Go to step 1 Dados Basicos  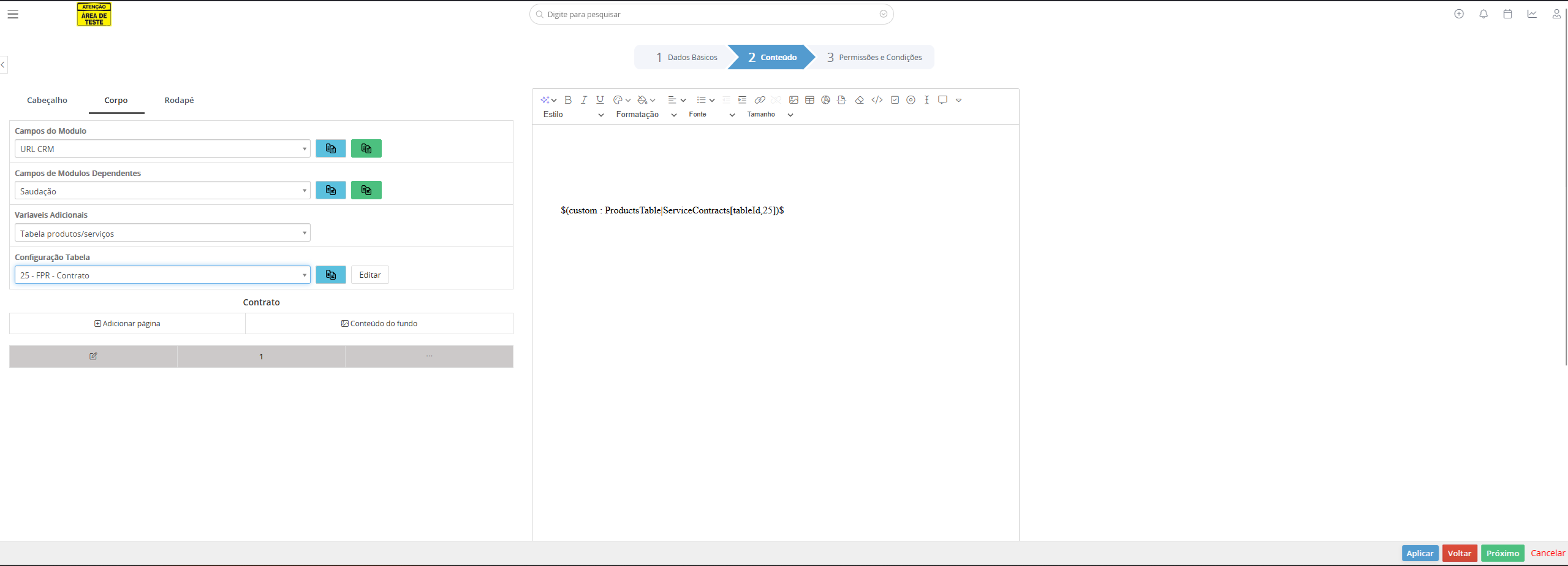686,57
